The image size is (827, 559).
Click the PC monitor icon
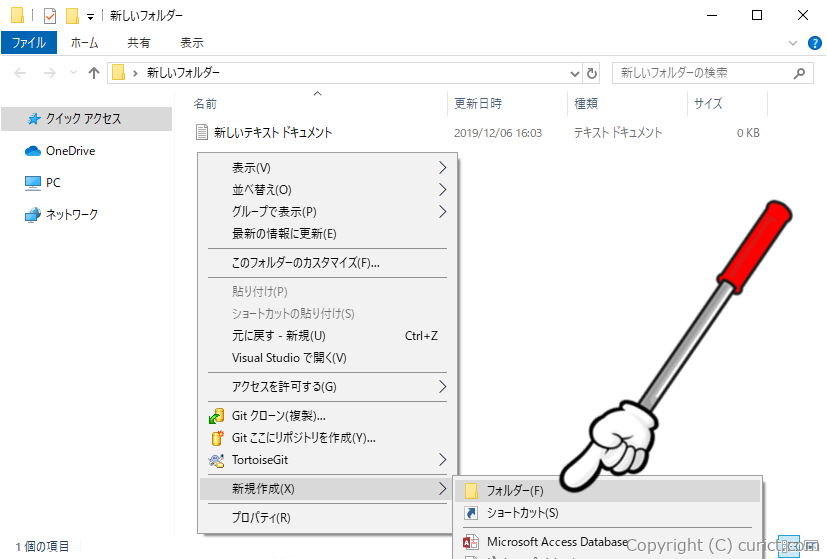pyautogui.click(x=33, y=183)
